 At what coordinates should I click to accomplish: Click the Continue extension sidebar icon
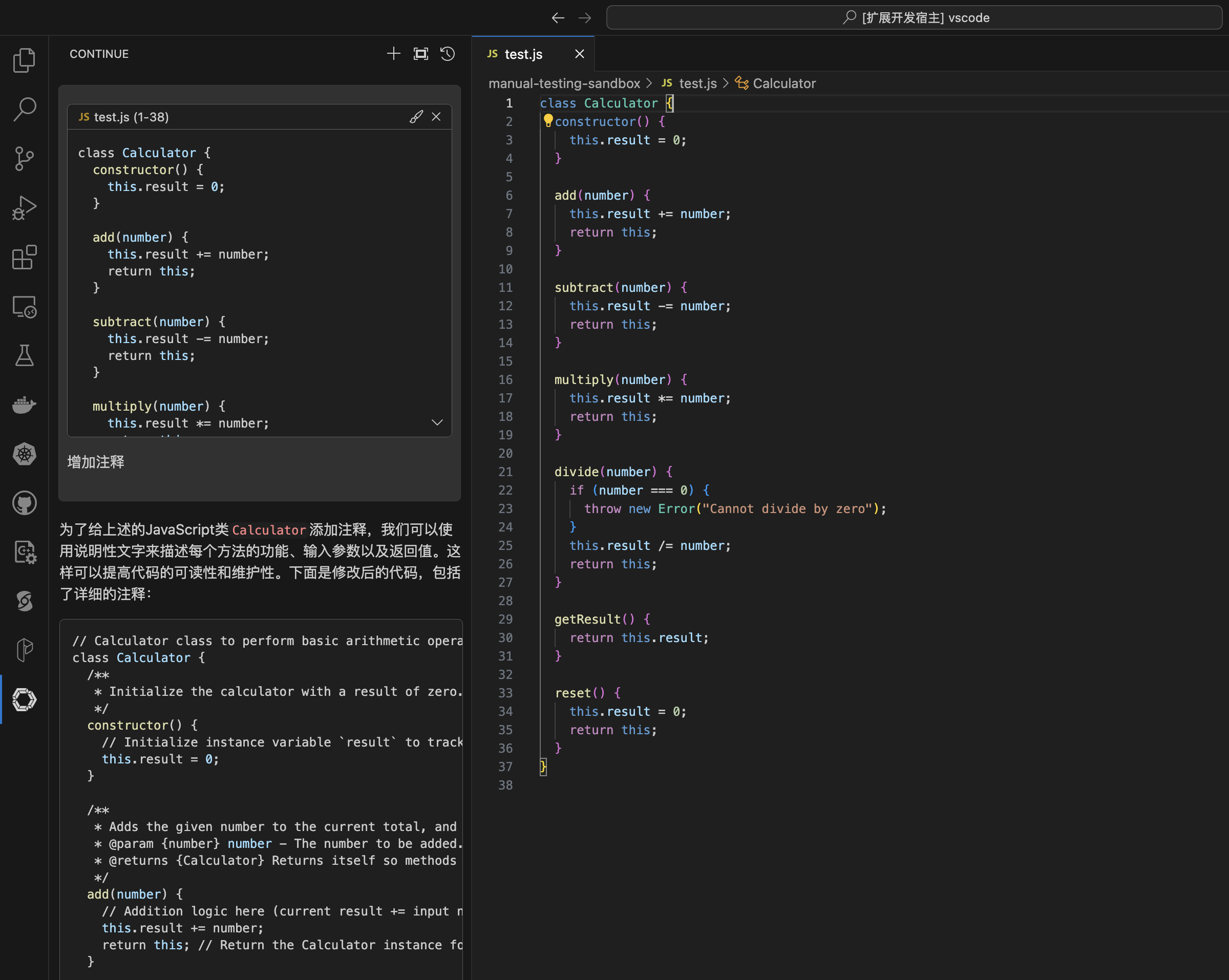(24, 699)
